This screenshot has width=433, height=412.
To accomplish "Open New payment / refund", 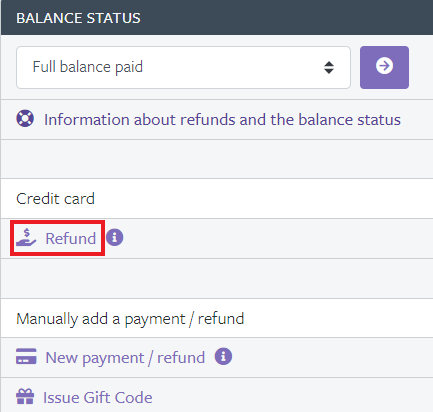I will [x=125, y=358].
